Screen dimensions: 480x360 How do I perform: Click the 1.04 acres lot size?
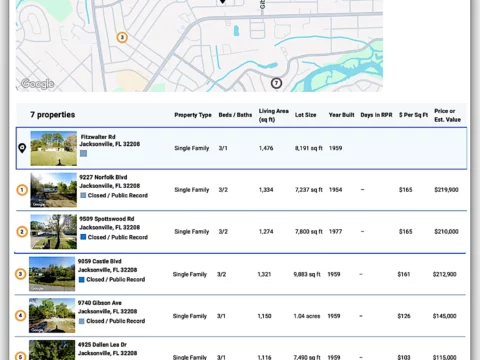[x=307, y=316]
